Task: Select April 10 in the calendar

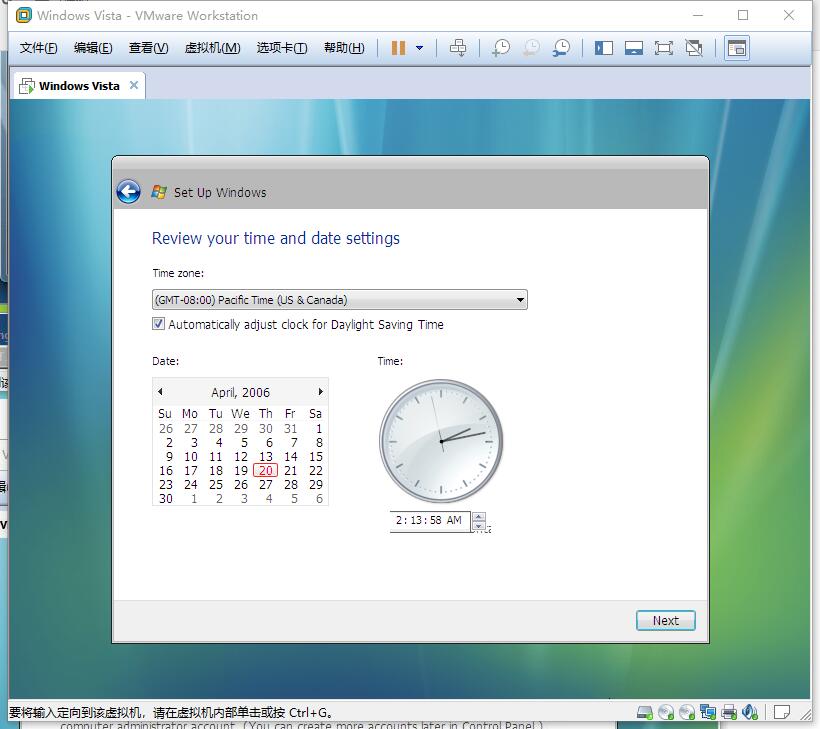Action: 191,457
